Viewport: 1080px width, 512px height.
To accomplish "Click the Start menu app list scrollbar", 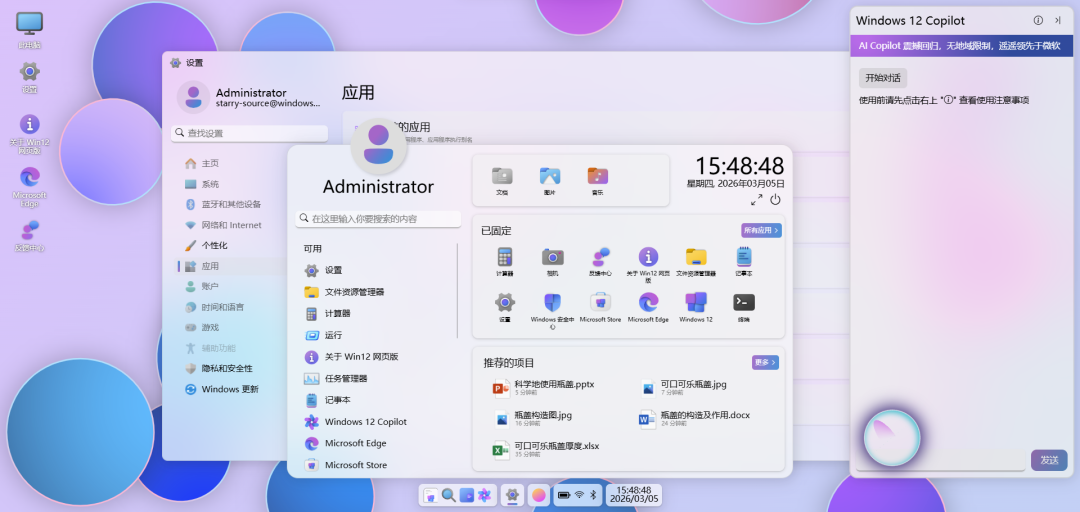I will (457, 290).
